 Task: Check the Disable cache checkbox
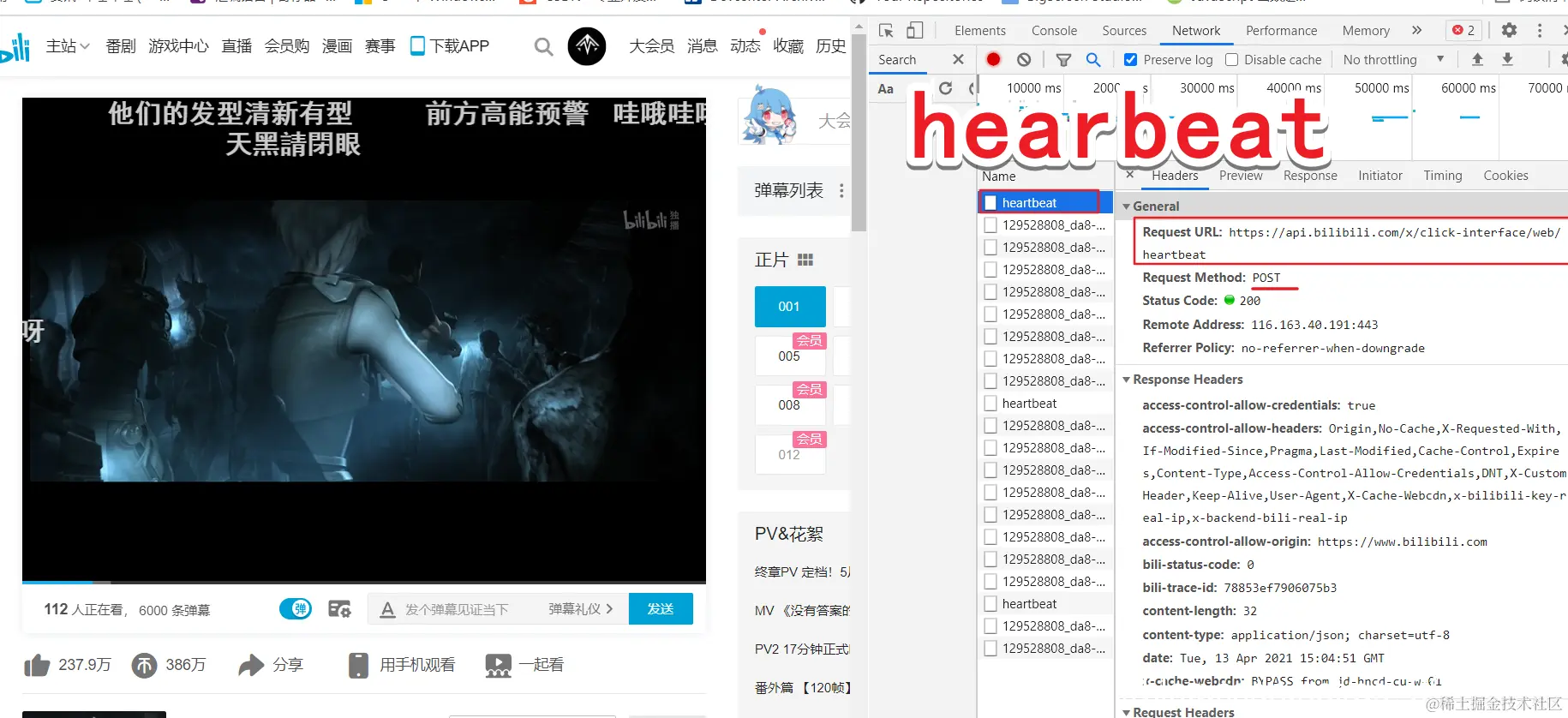click(x=1231, y=60)
